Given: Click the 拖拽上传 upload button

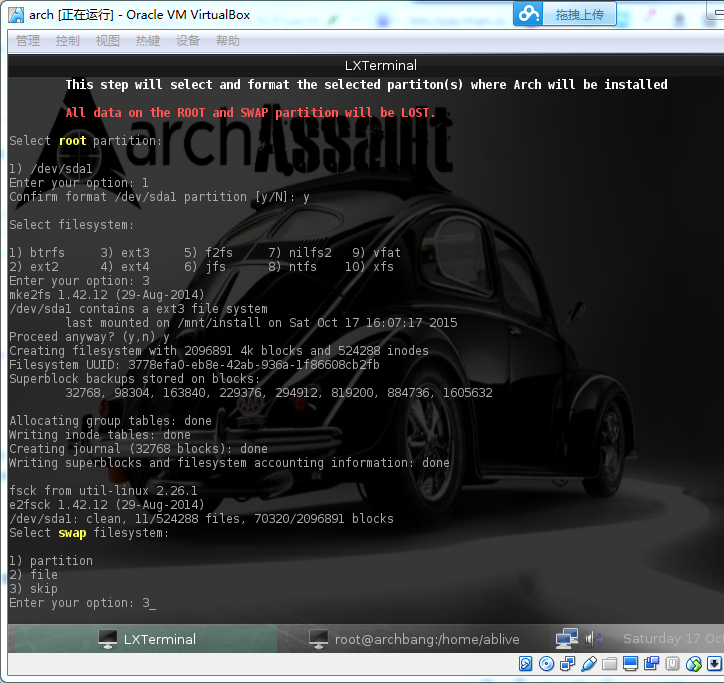Looking at the screenshot, I should tap(579, 14).
